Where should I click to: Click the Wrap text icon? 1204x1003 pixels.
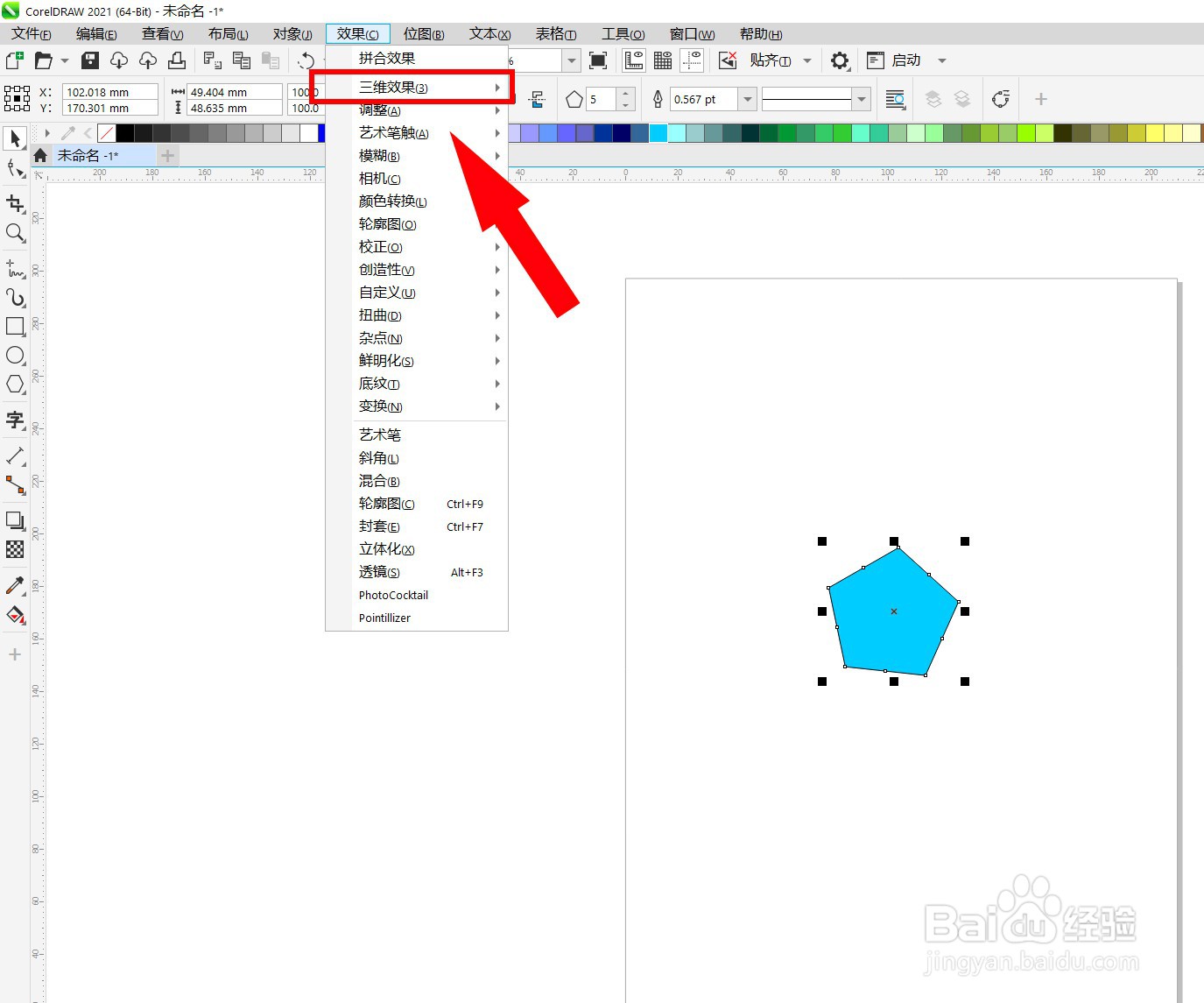(895, 99)
